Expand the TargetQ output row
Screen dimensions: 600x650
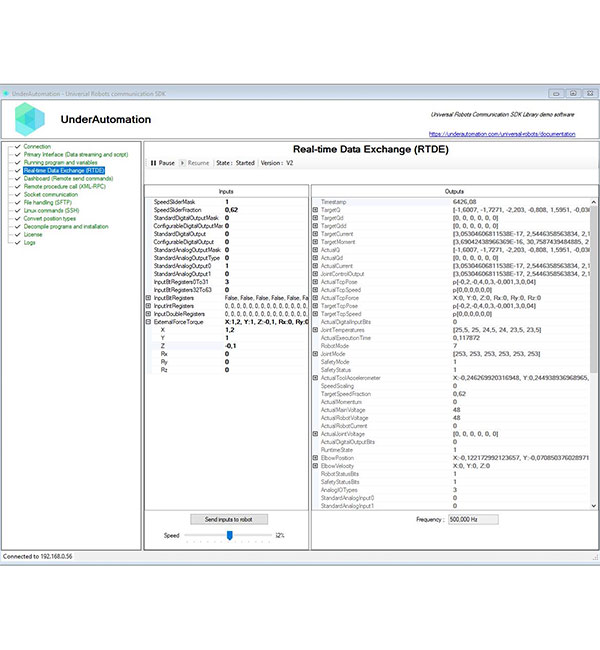click(x=316, y=210)
